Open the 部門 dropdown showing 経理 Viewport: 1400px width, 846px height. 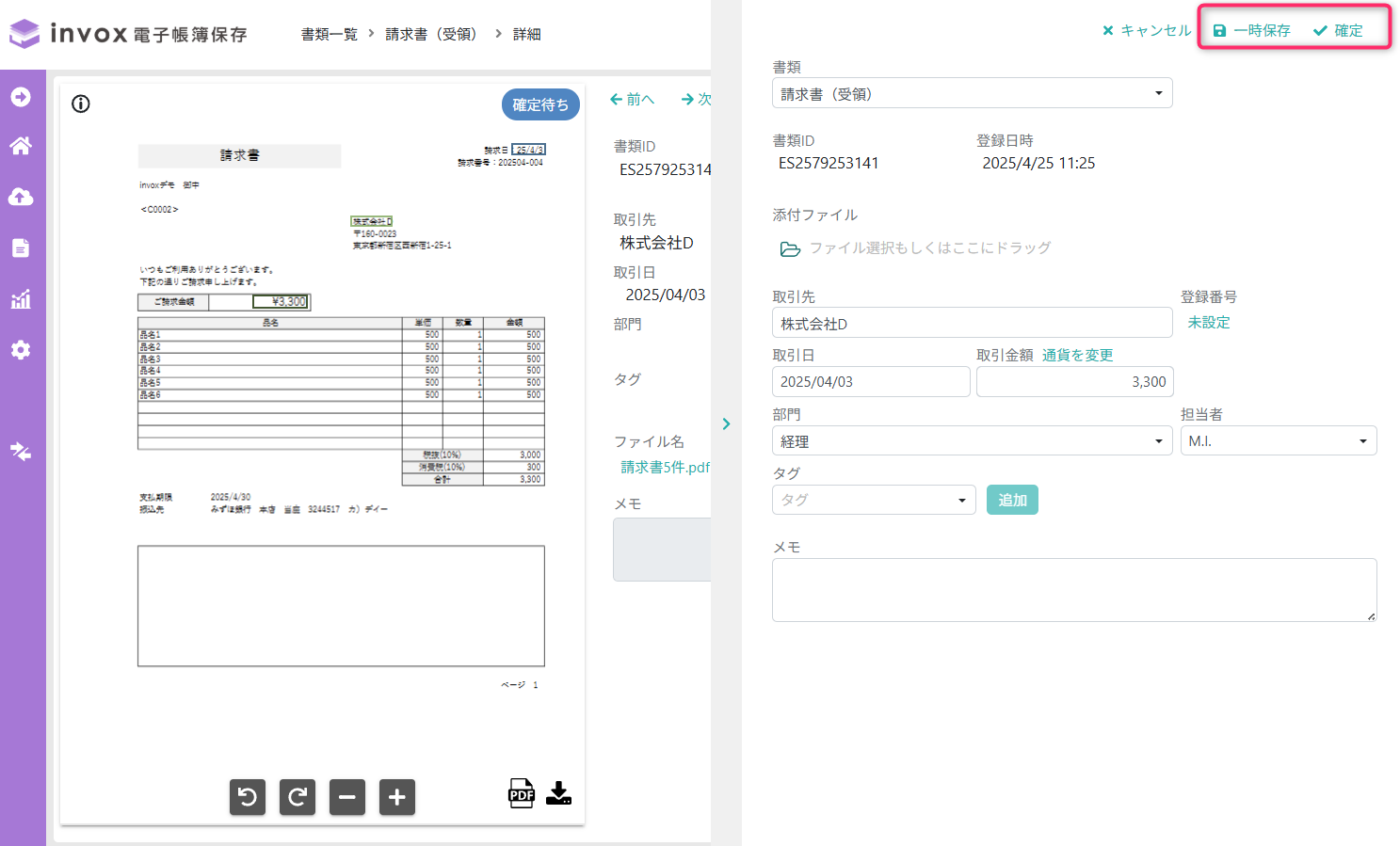point(973,441)
